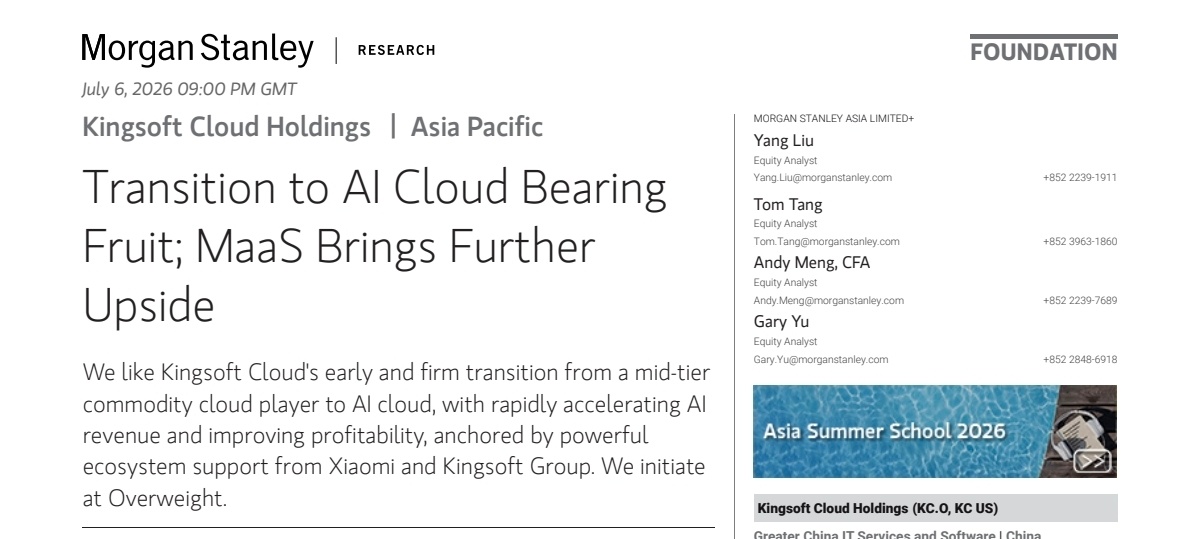Viewport: 1200px width, 539px height.
Task: Email Tom.Tang@morganstanley.com
Action: tap(826, 242)
